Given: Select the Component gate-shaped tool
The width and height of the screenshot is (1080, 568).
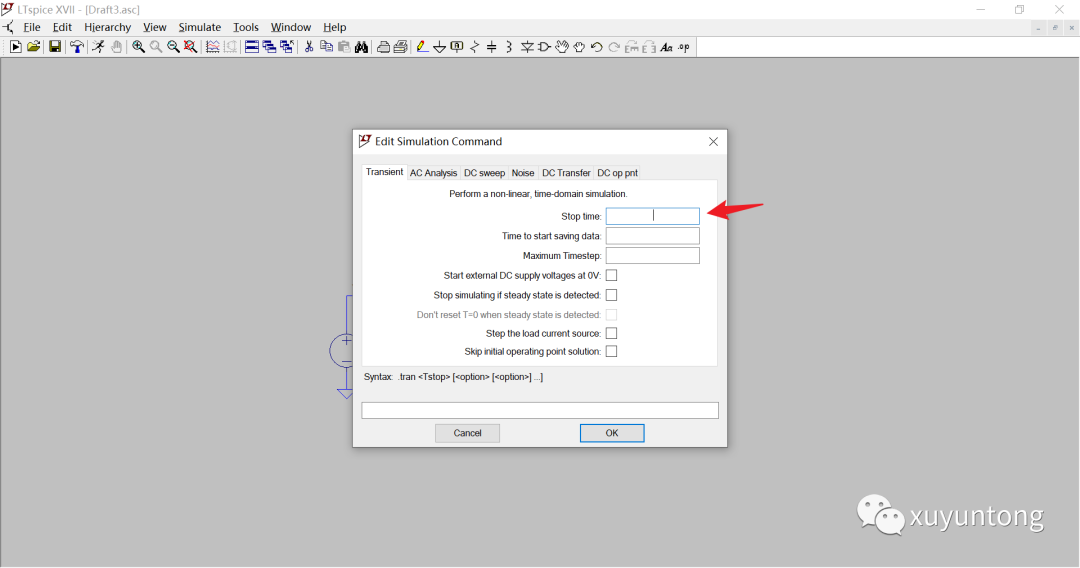Looking at the screenshot, I should [544, 47].
